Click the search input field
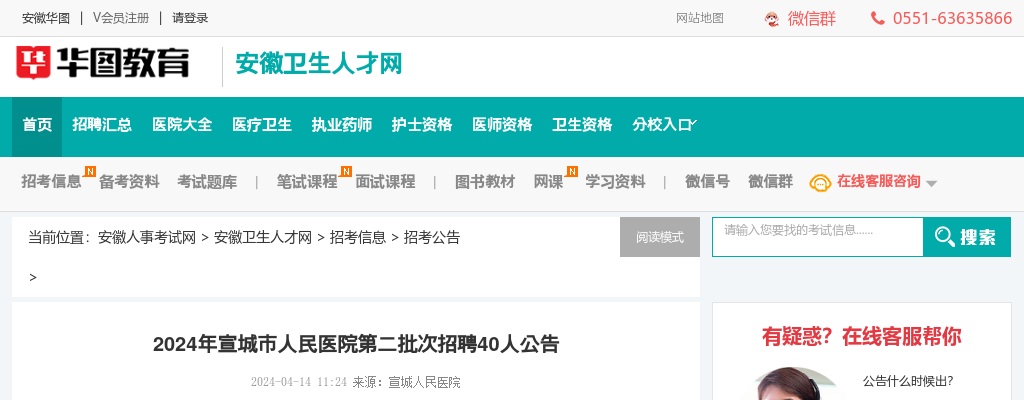This screenshot has width=1024, height=400. 818,237
